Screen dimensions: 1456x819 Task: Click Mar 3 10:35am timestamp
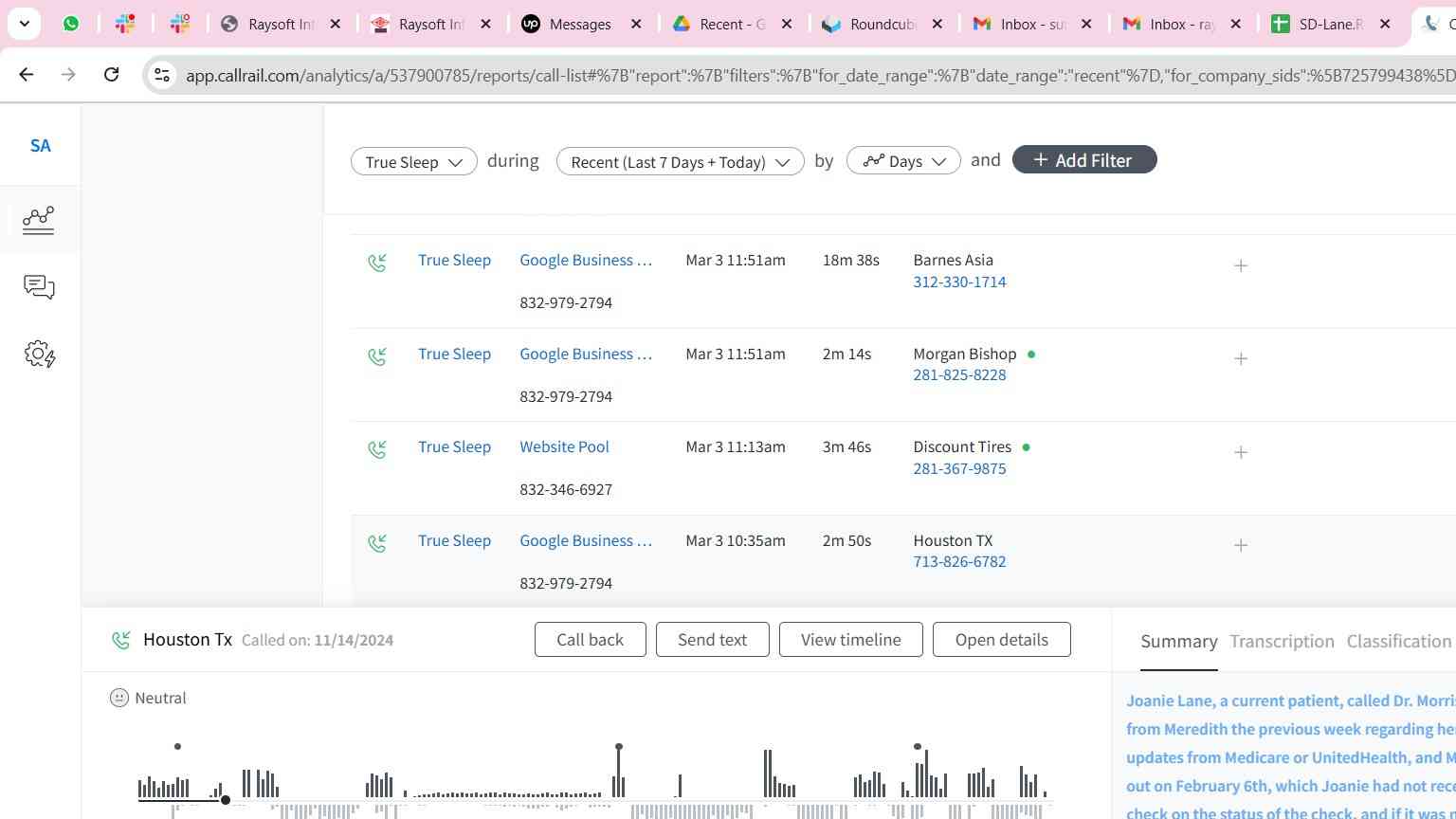coord(736,540)
